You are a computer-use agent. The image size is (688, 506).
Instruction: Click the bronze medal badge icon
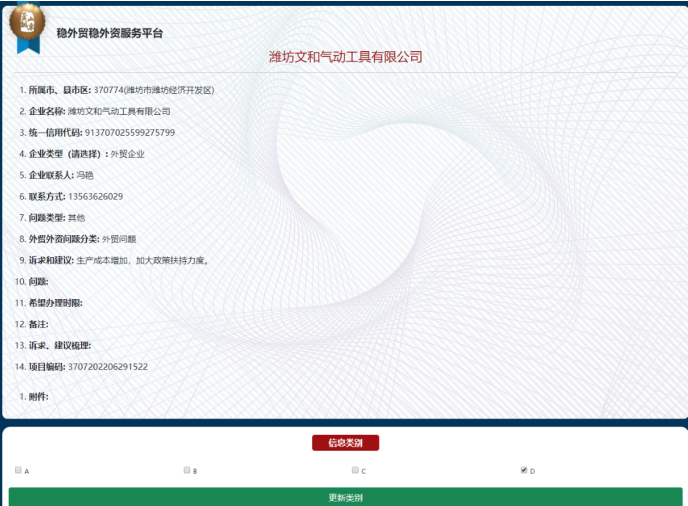[28, 23]
